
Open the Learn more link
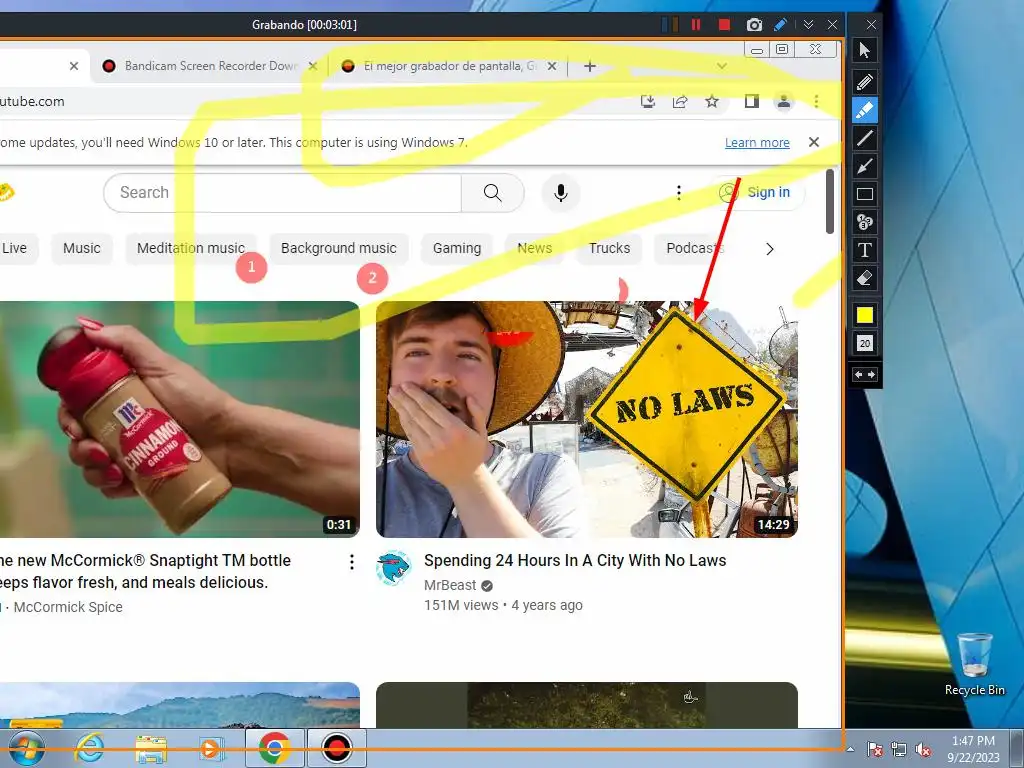(x=757, y=142)
